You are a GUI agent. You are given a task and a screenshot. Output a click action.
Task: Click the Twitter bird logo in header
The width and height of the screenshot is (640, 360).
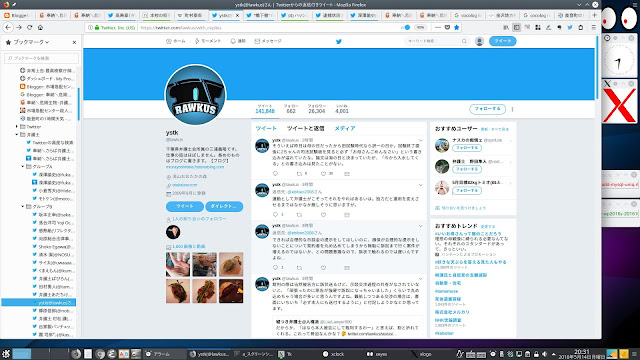[x=339, y=41]
